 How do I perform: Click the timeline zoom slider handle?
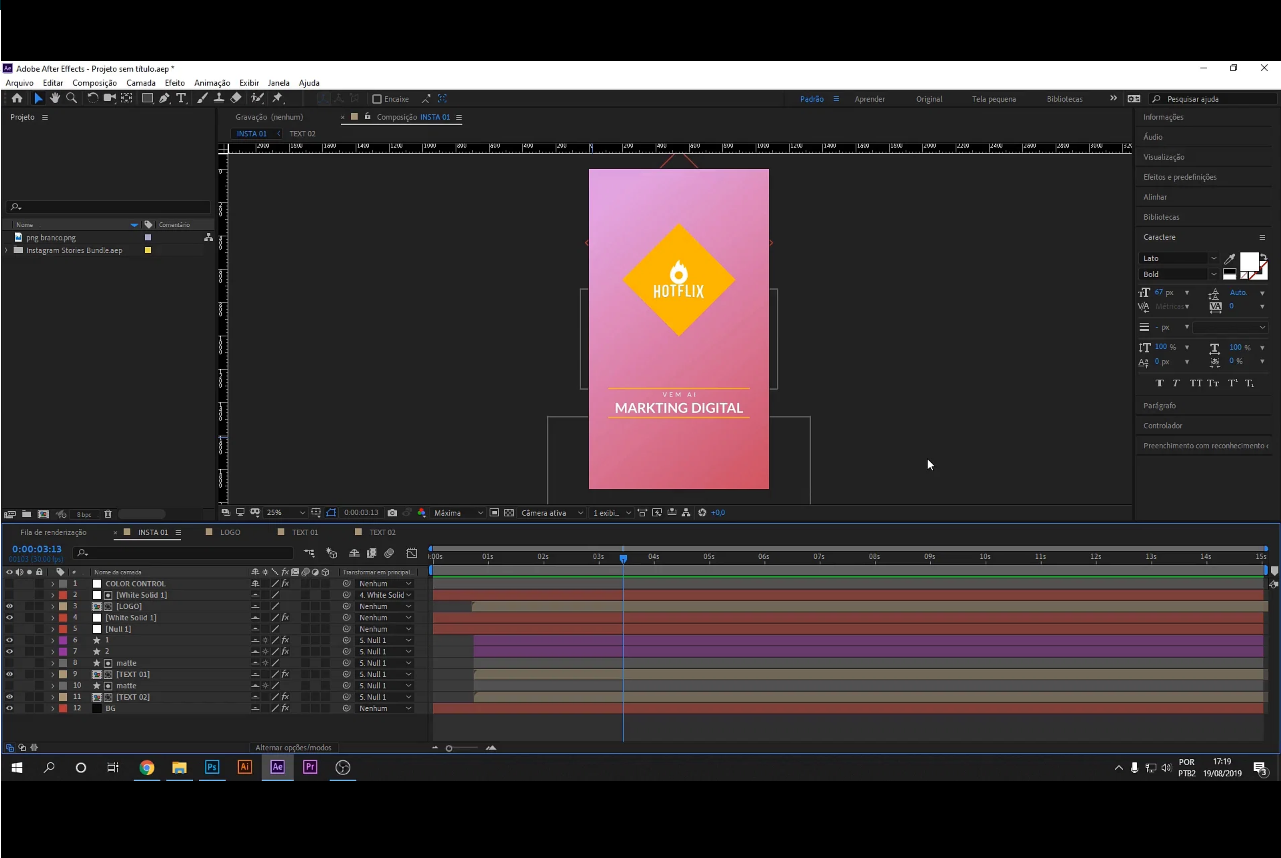tap(449, 748)
